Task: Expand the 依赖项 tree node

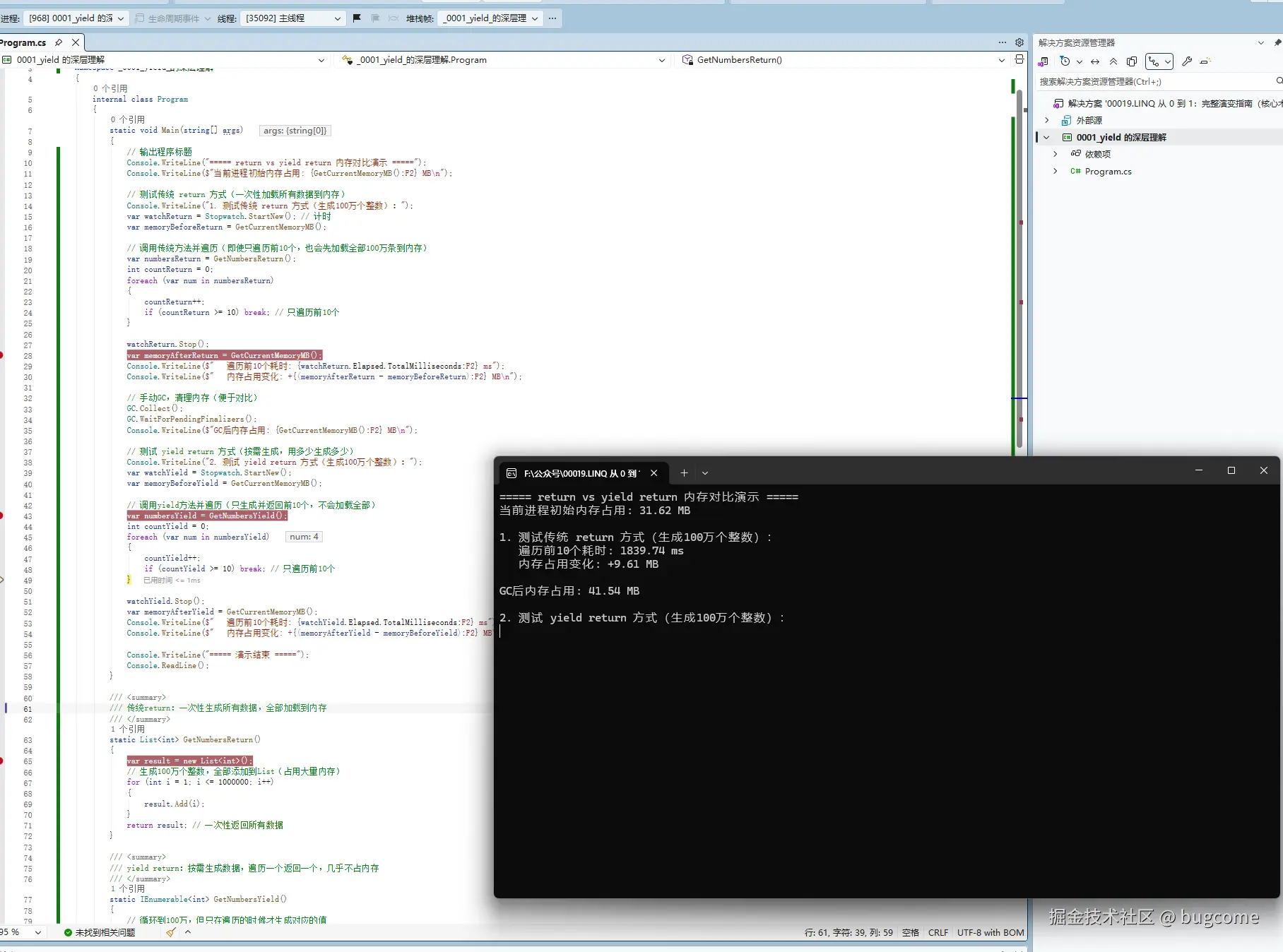Action: [1056, 154]
